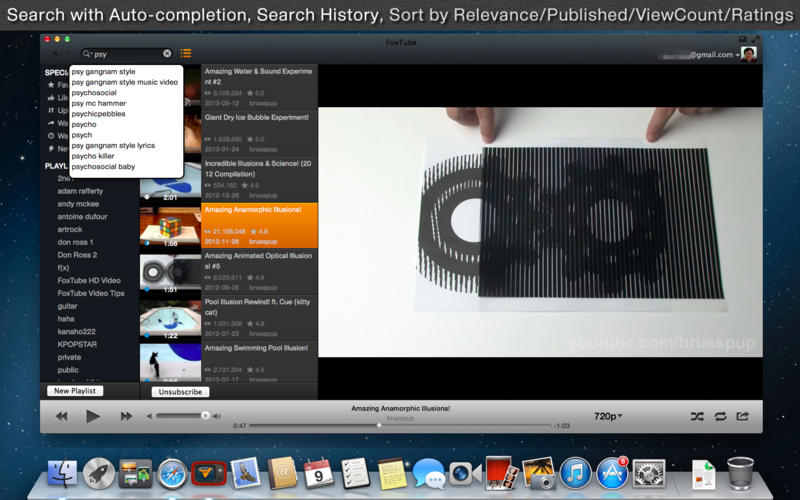Open iTunes from the Dock
Viewport: 800px width, 500px height.
pyautogui.click(x=576, y=473)
